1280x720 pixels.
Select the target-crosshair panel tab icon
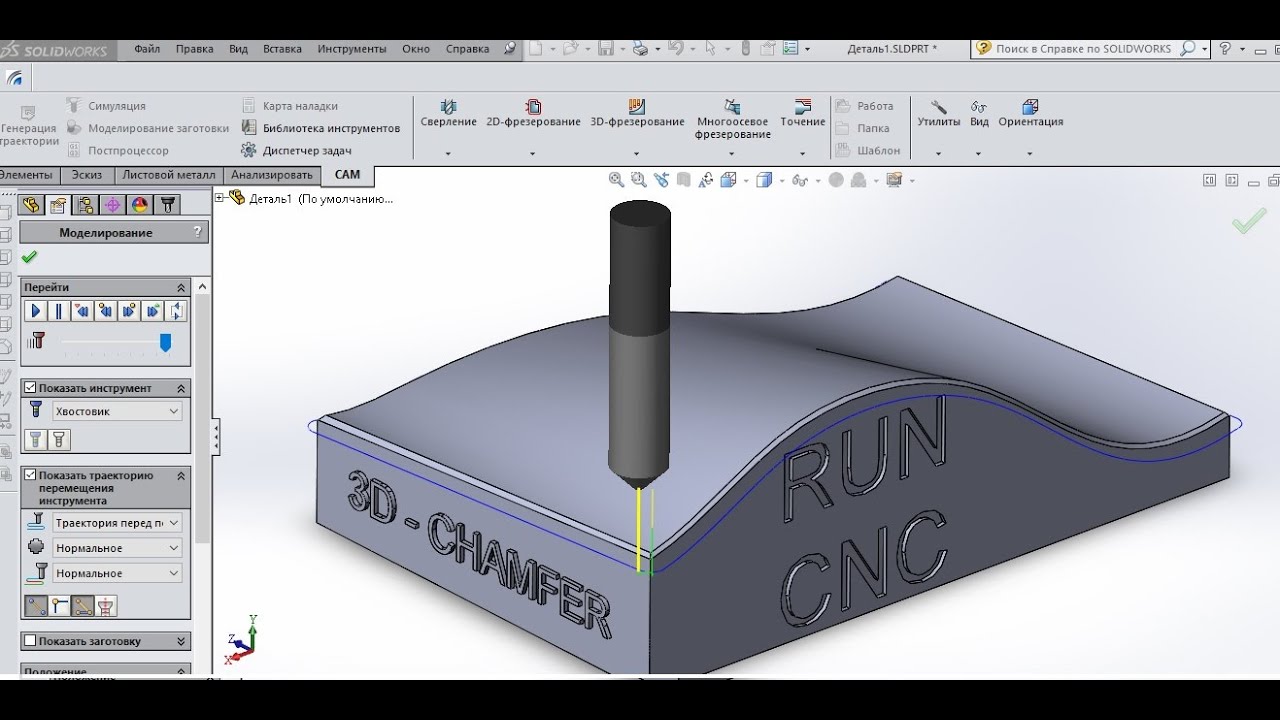coord(113,205)
